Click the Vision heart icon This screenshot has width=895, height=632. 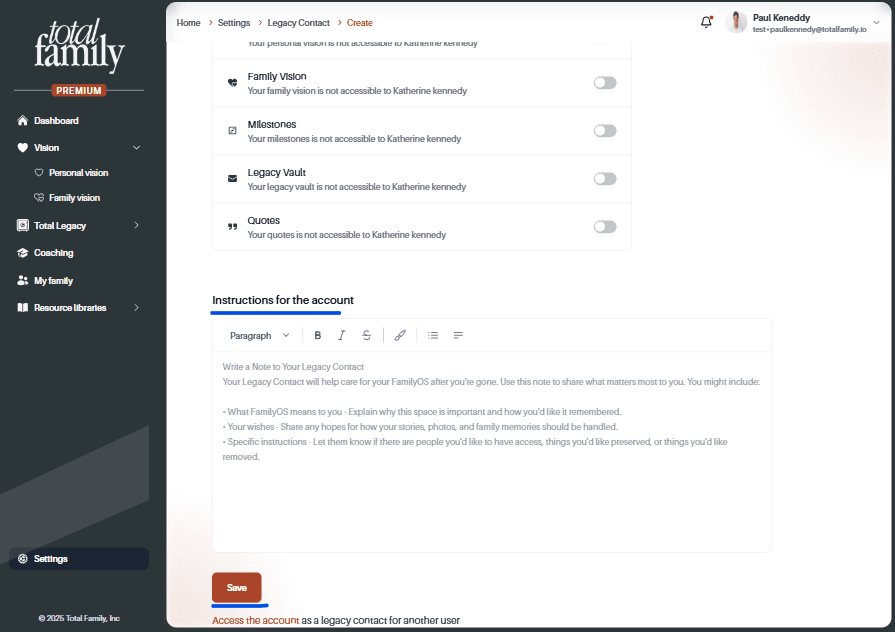point(23,147)
